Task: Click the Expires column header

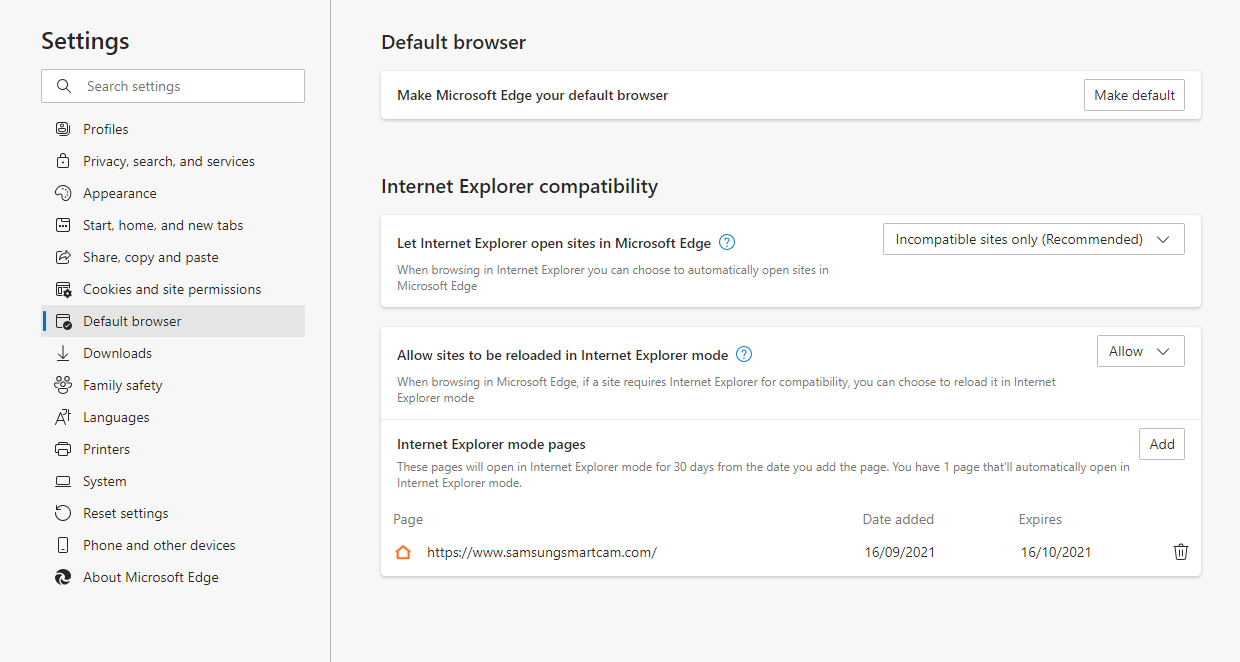Action: coord(1040,519)
